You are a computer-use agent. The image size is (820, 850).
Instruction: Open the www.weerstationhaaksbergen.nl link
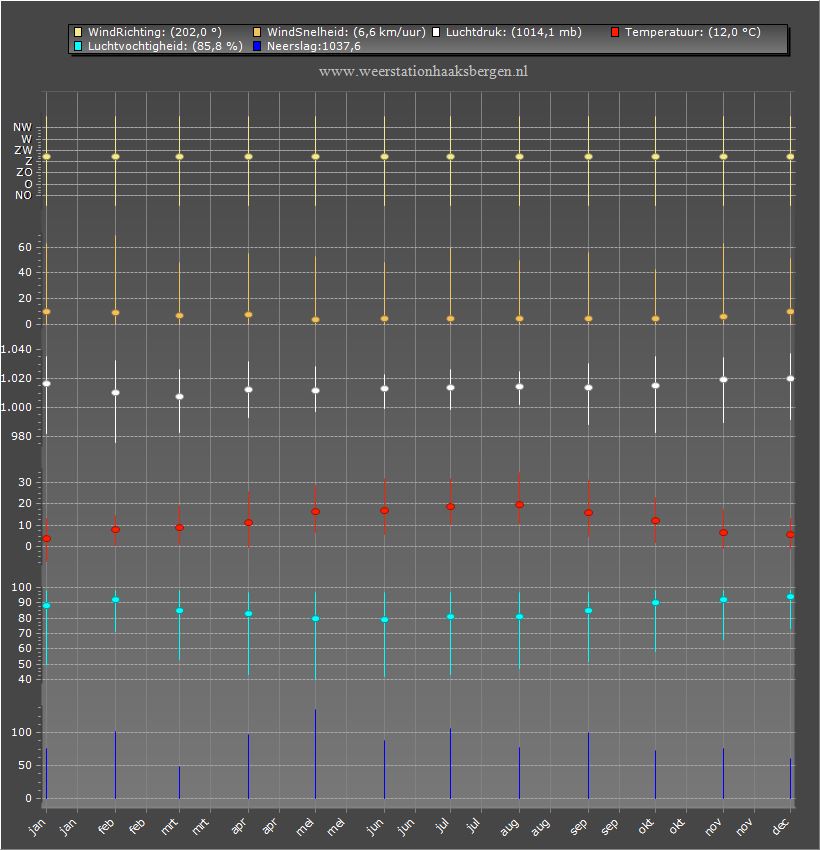pyautogui.click(x=423, y=72)
